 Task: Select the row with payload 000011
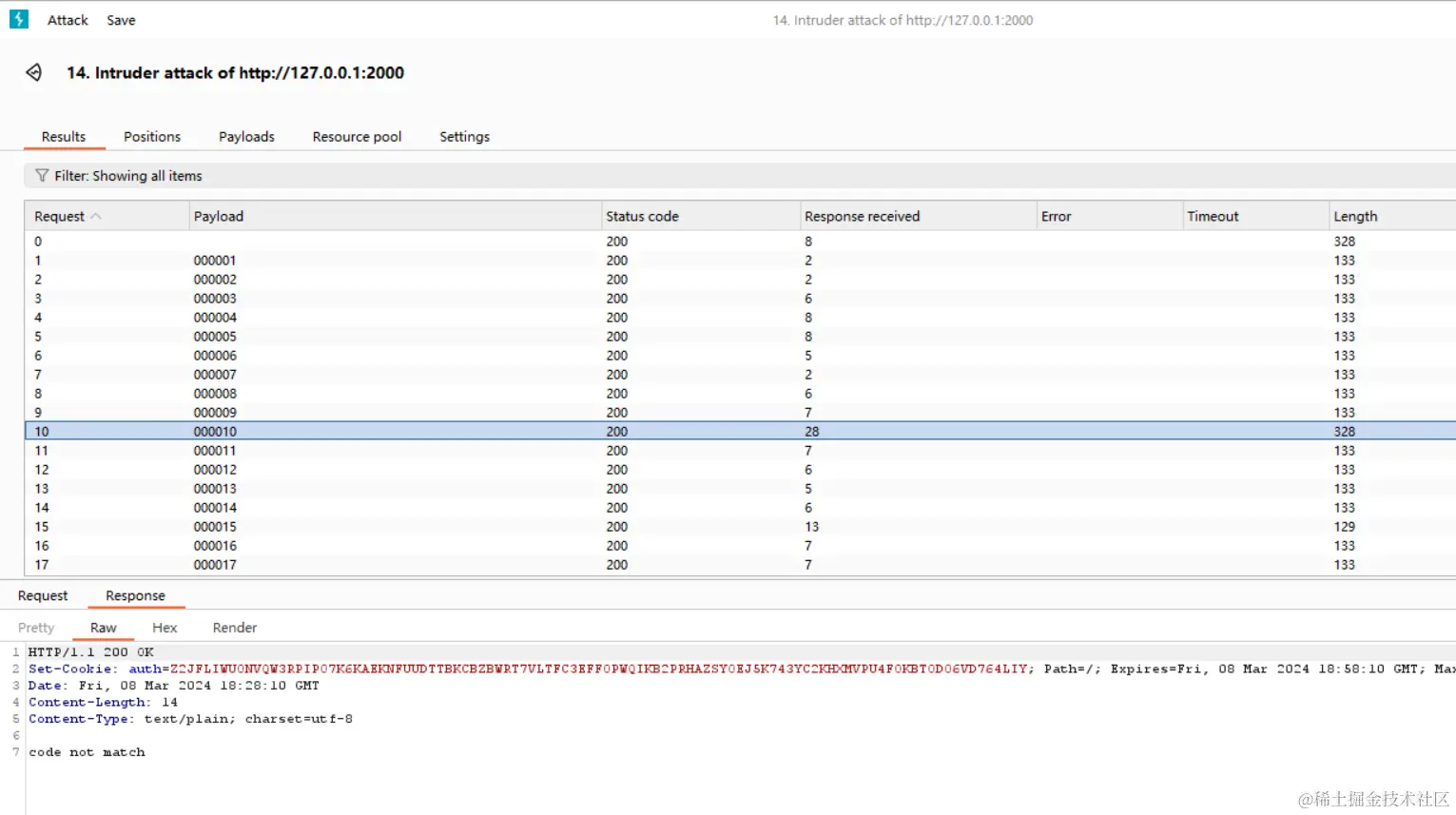(740, 451)
